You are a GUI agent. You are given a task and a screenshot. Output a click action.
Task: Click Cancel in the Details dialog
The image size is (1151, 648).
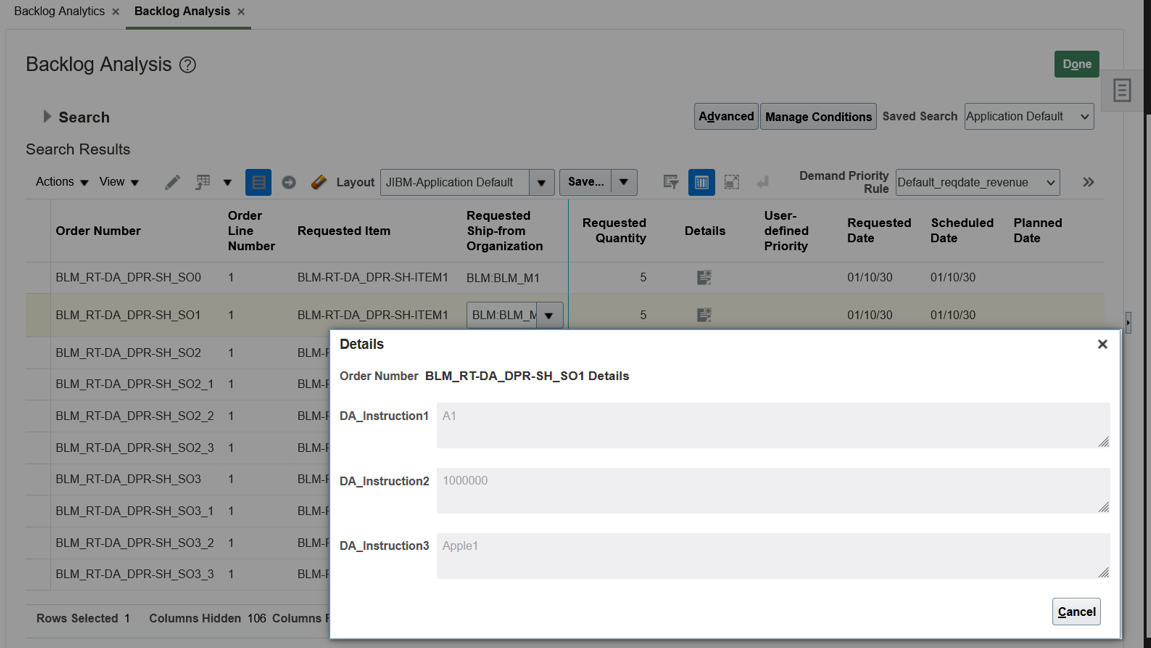pyautogui.click(x=1076, y=611)
